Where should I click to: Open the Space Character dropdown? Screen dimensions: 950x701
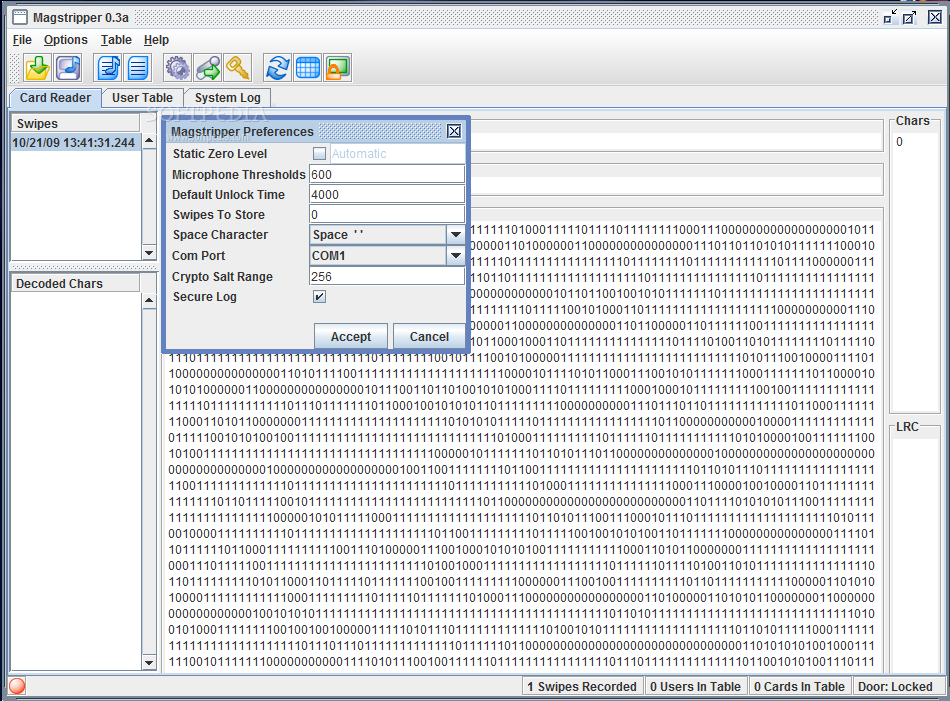pyautogui.click(x=456, y=234)
